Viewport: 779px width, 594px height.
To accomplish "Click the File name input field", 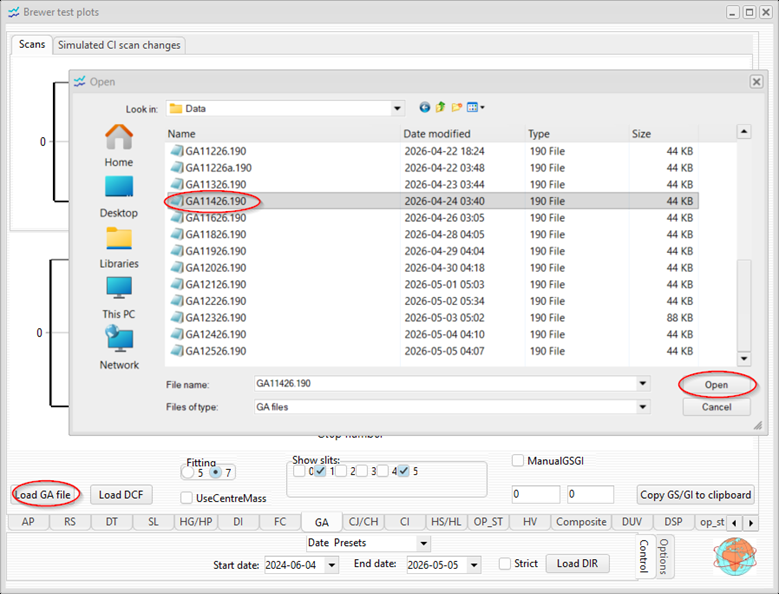I will click(x=445, y=383).
